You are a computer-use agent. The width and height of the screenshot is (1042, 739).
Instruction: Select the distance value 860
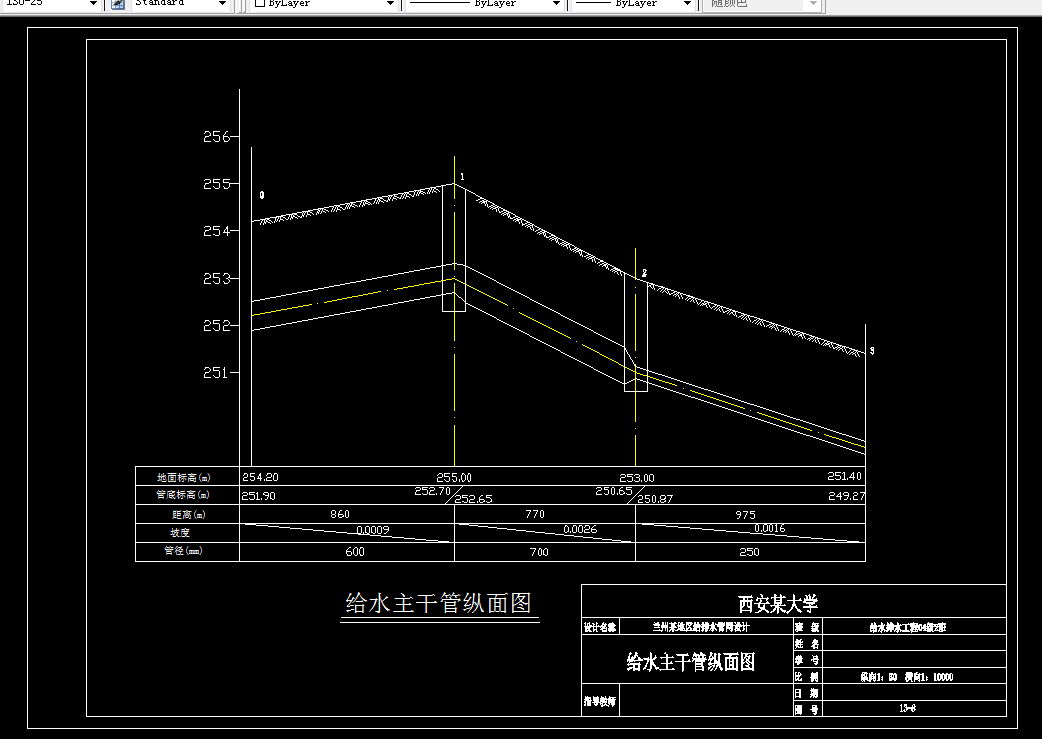[340, 514]
